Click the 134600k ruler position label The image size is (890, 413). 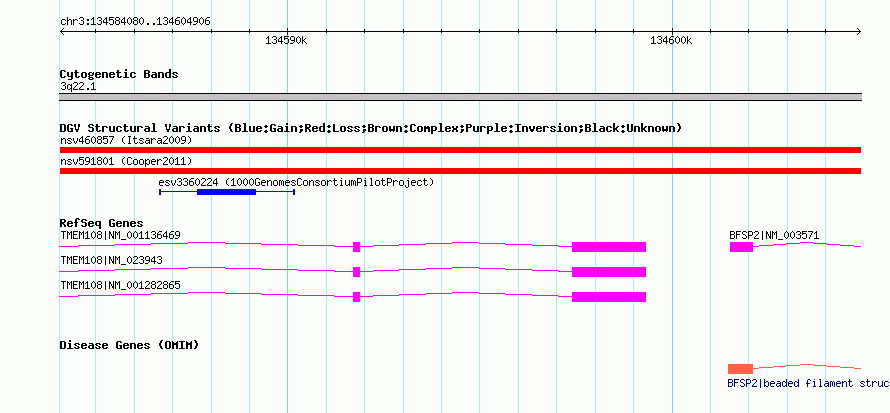[671, 41]
